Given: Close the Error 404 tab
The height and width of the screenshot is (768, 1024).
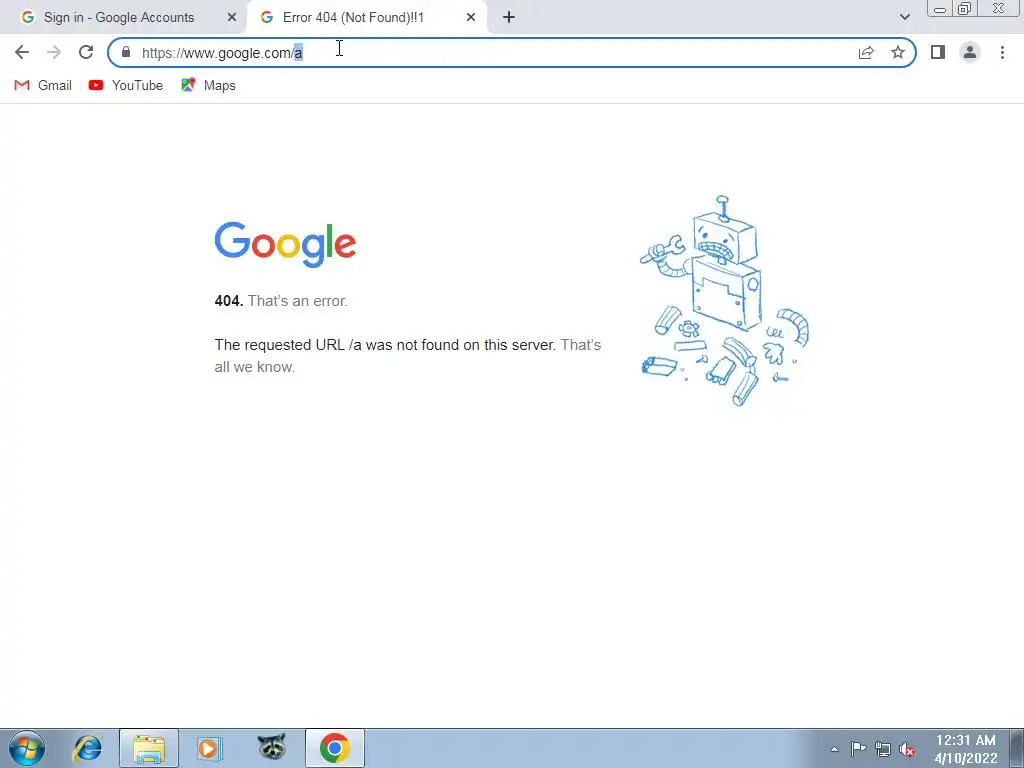Looking at the screenshot, I should [x=471, y=18].
